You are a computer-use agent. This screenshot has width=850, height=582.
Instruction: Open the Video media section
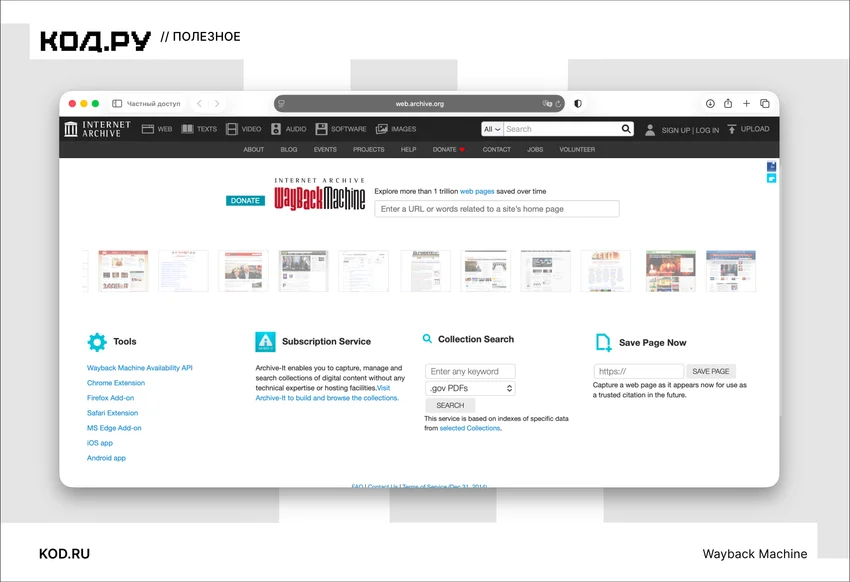(243, 129)
